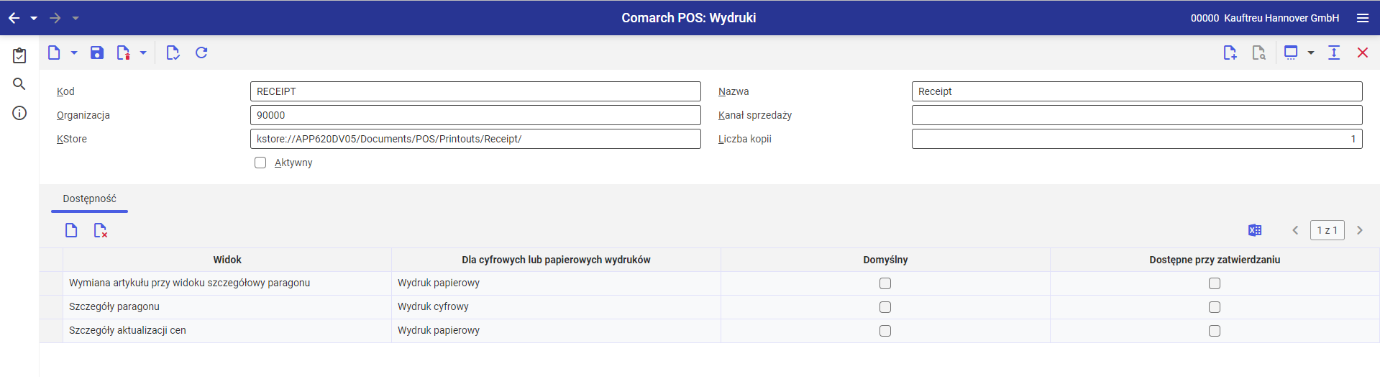This screenshot has height=377, width=1380.
Task: Switch to the Dostępność tab
Action: click(x=90, y=199)
